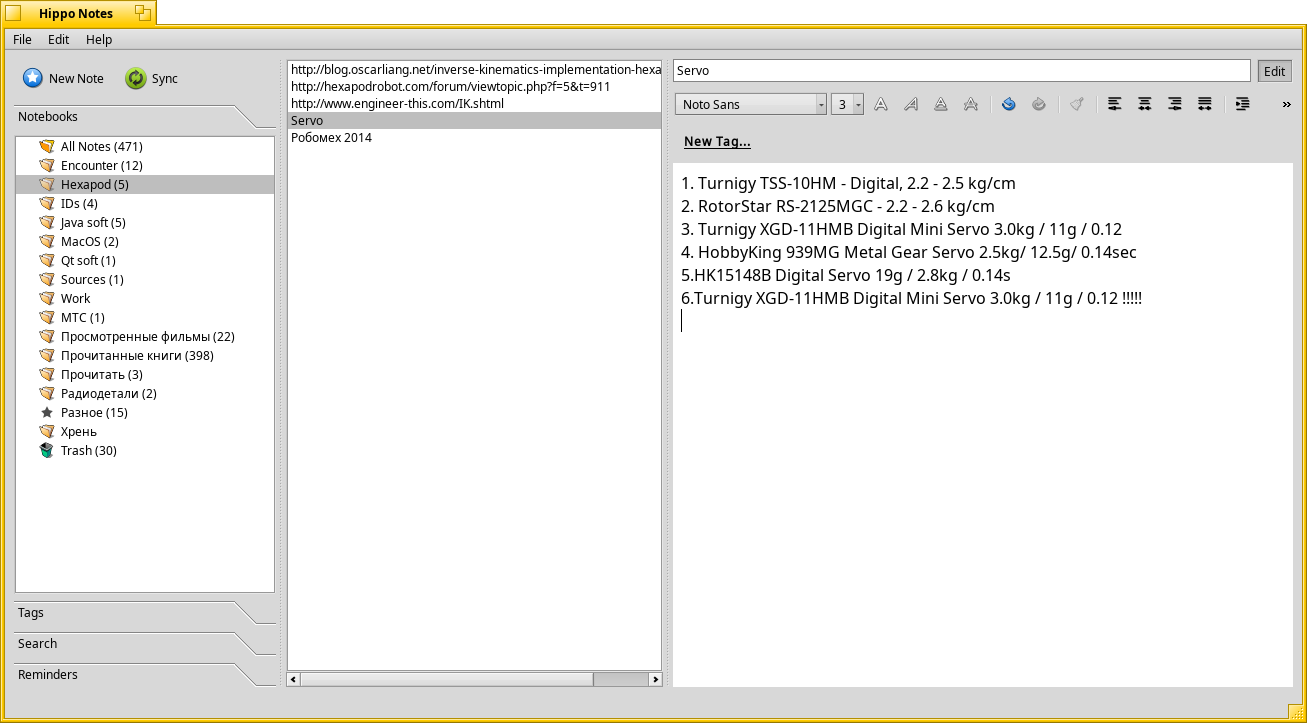This screenshot has width=1307, height=723.
Task: Click the green Sync icon
Action: [135, 78]
